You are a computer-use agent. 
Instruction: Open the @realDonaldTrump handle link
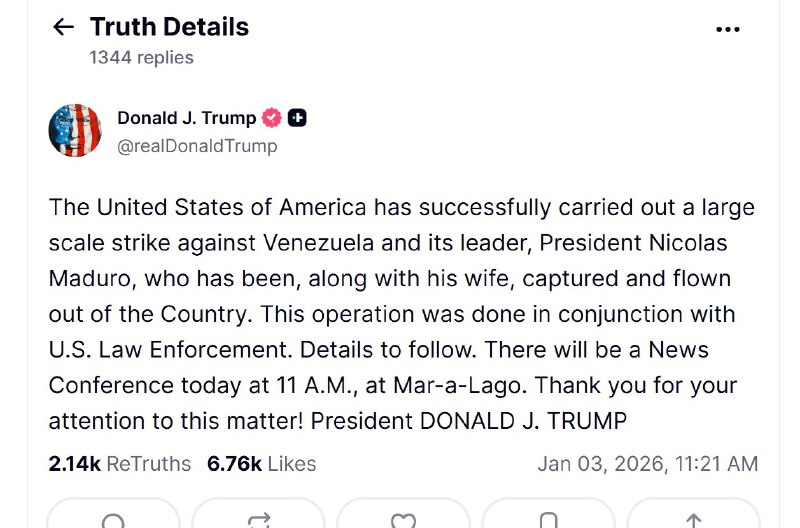[x=197, y=146]
